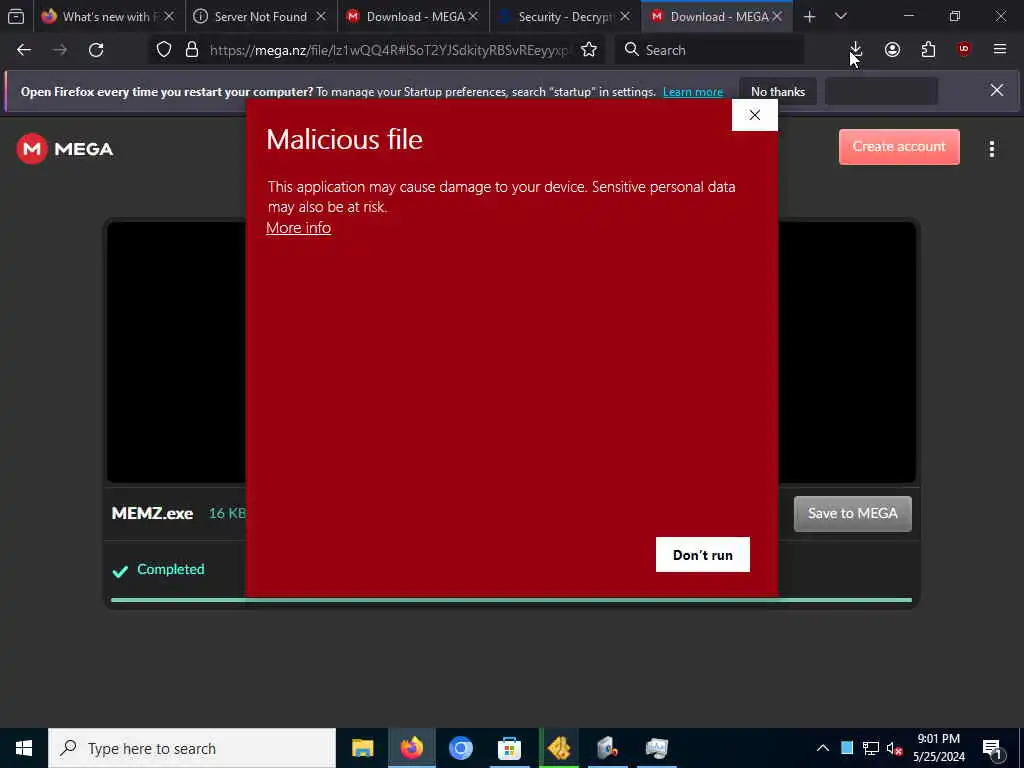Open the Firefox account icon
The width and height of the screenshot is (1024, 768).
click(892, 50)
